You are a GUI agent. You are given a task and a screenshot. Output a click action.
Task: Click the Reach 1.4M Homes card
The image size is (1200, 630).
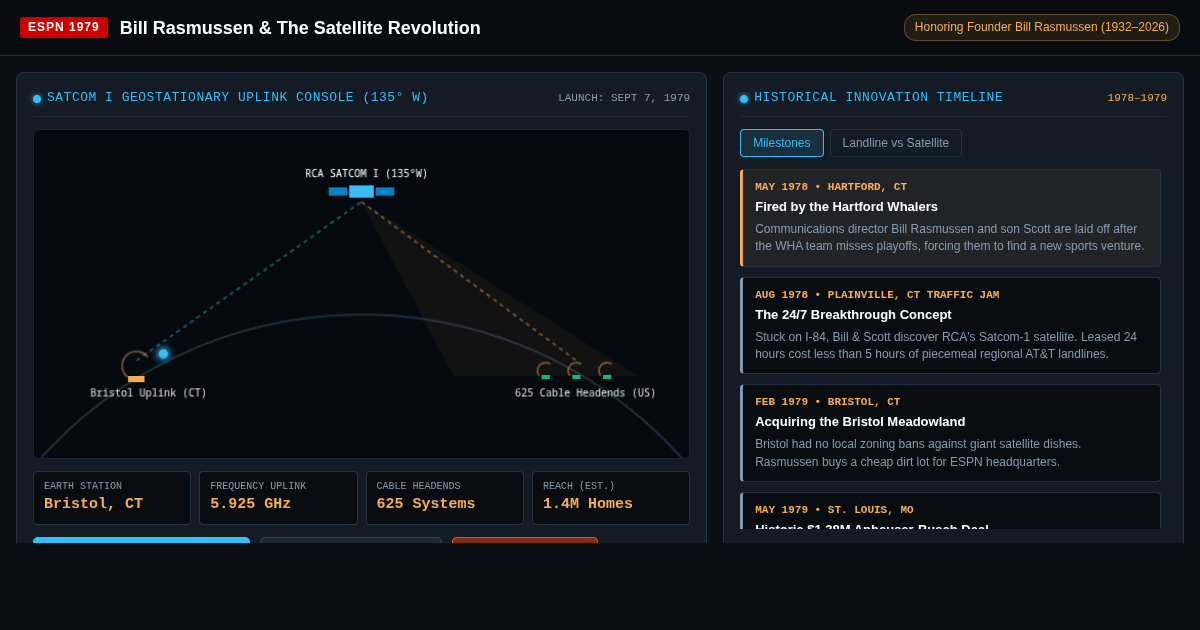pyautogui.click(x=611, y=498)
